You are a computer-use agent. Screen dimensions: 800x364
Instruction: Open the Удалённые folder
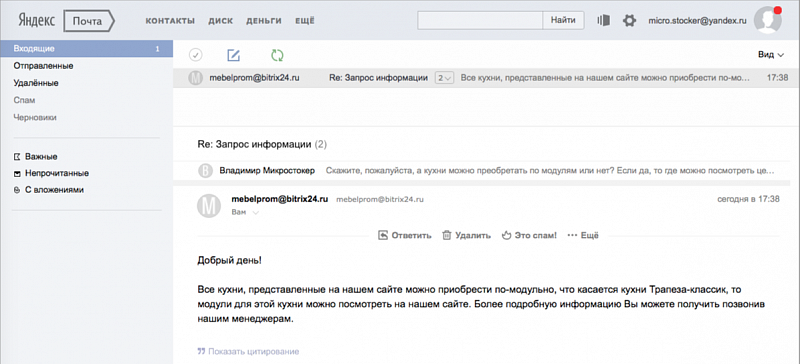point(36,83)
